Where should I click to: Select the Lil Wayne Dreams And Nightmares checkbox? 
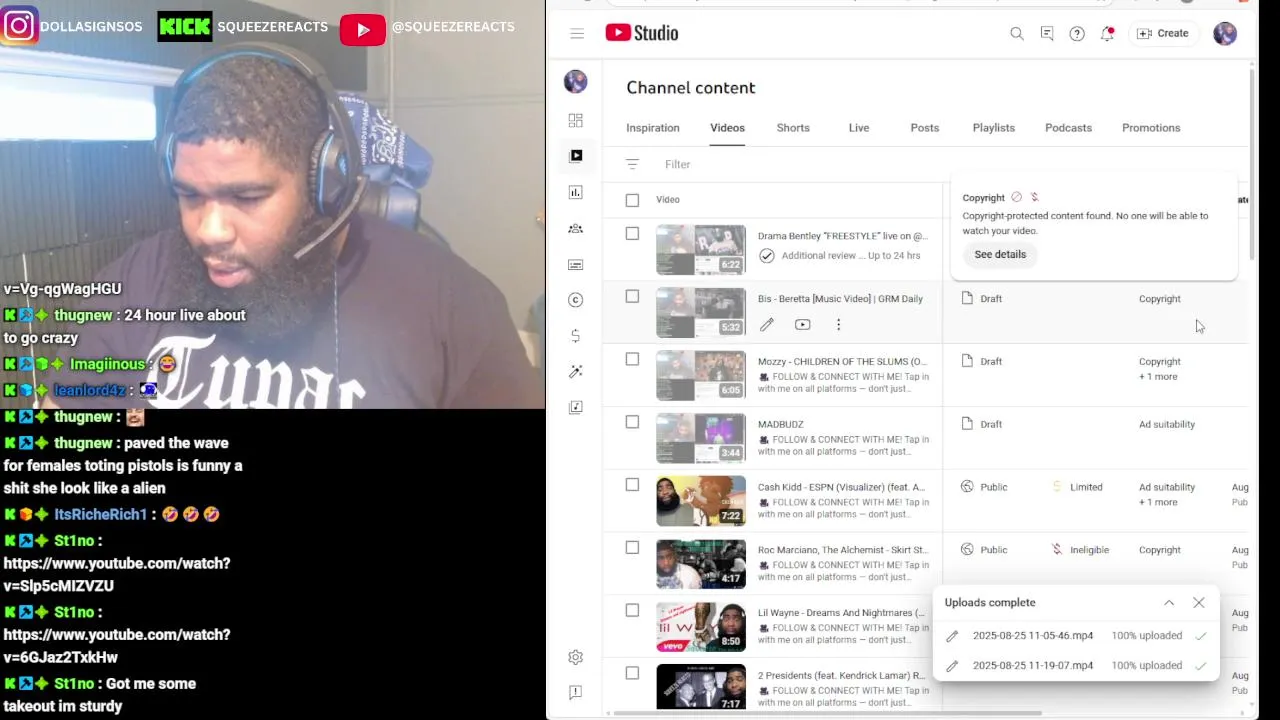click(x=632, y=611)
